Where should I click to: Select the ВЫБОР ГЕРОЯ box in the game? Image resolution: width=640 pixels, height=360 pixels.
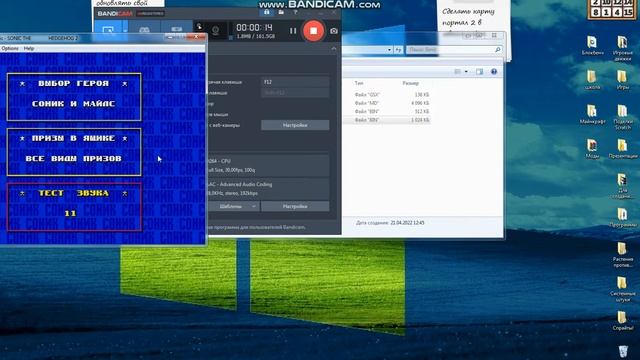point(74,97)
